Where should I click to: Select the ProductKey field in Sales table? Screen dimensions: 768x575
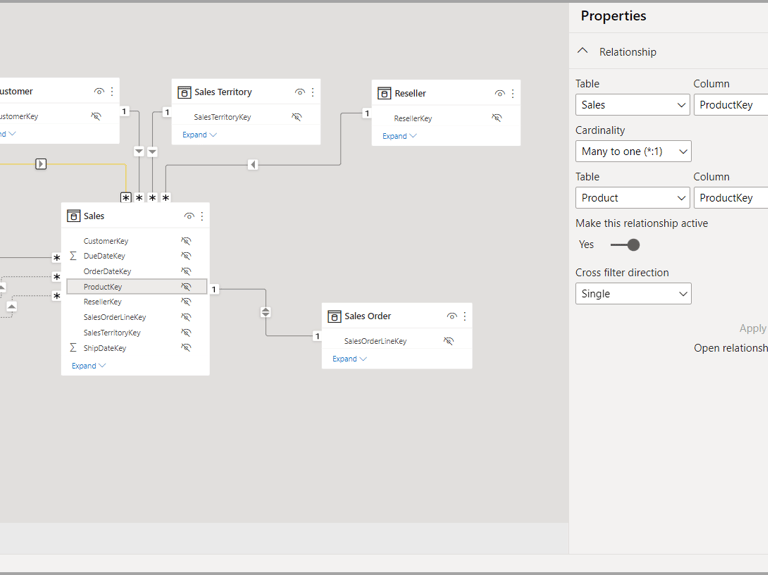tap(103, 287)
